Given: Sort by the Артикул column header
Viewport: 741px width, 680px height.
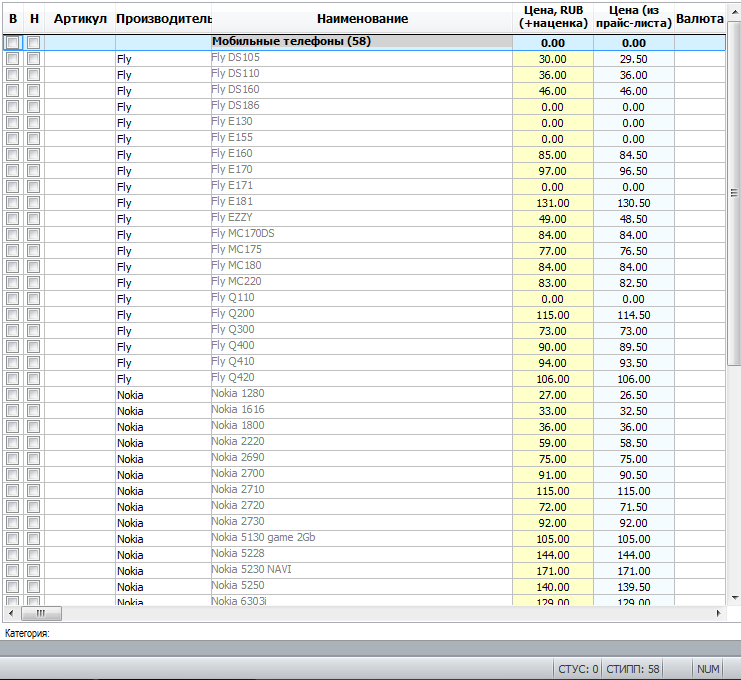Looking at the screenshot, I should pos(80,19).
